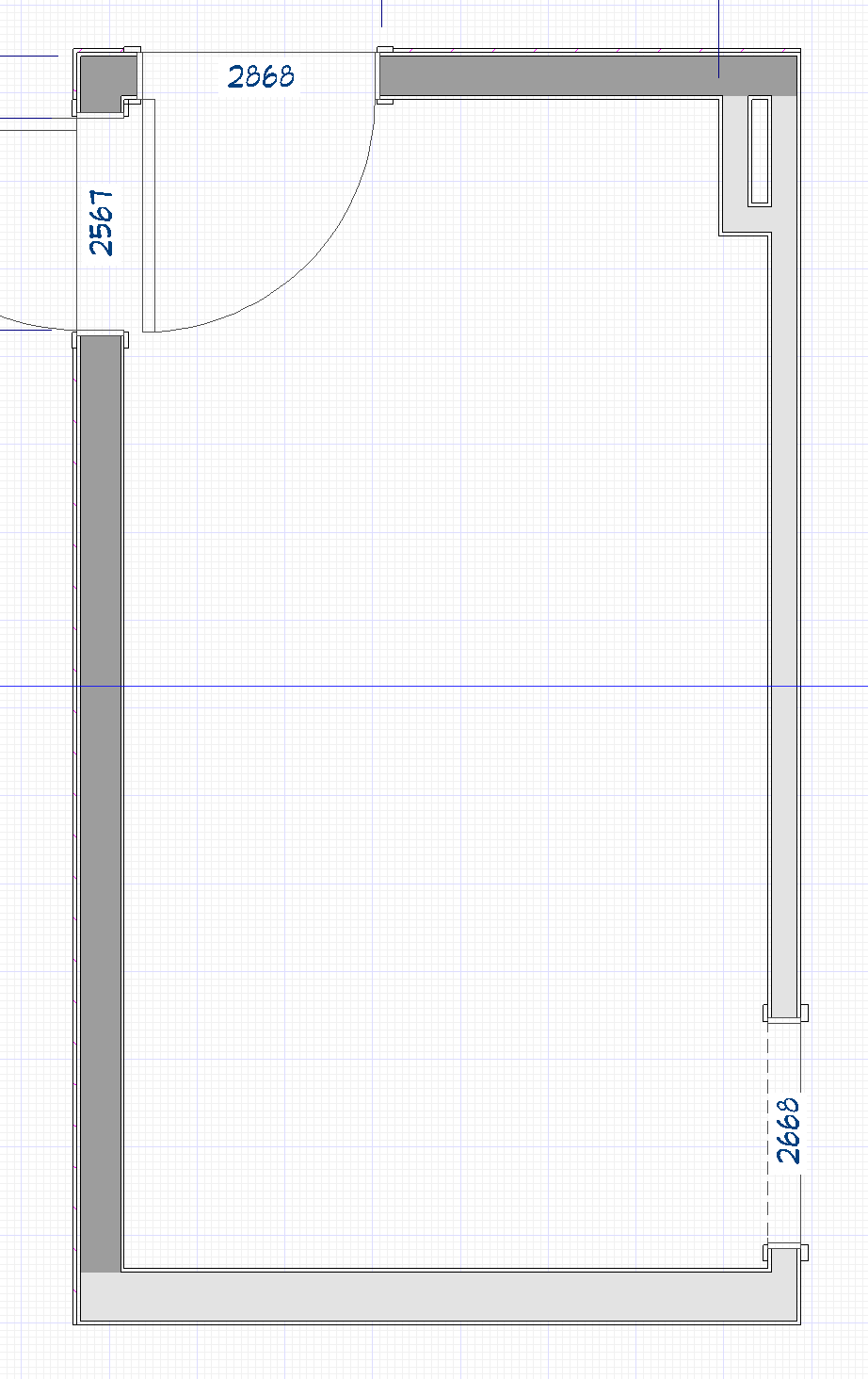
Task: Click the 2567 vertical door label
Action: (102, 222)
